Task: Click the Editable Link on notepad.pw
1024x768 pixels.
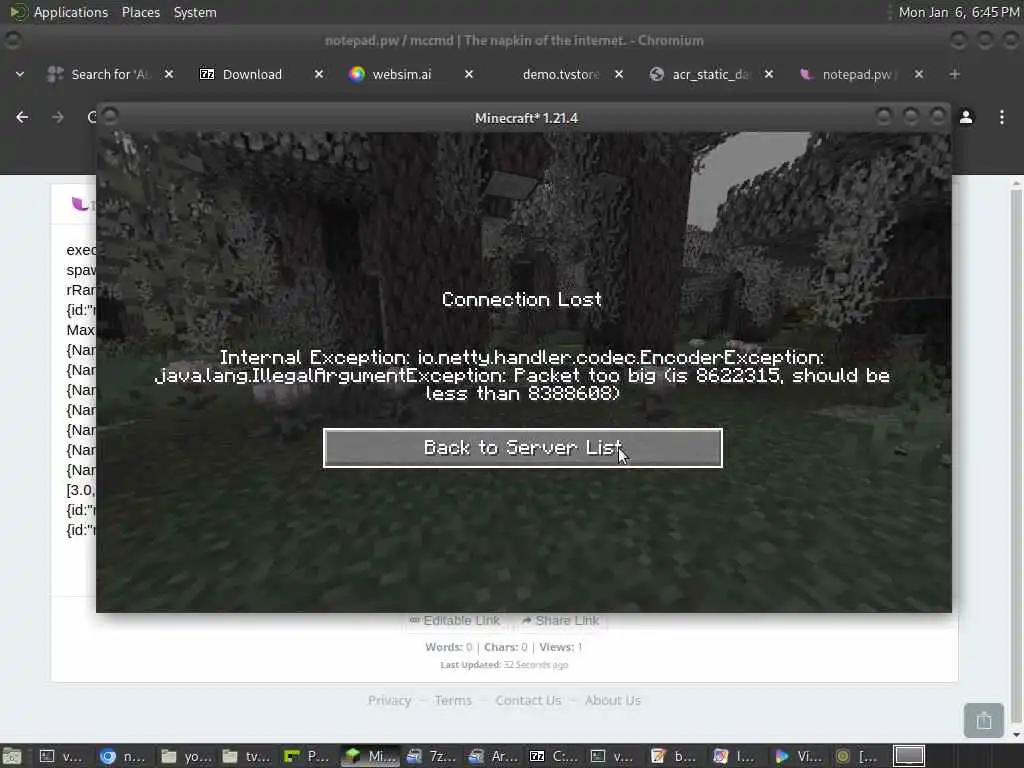Action: click(455, 620)
